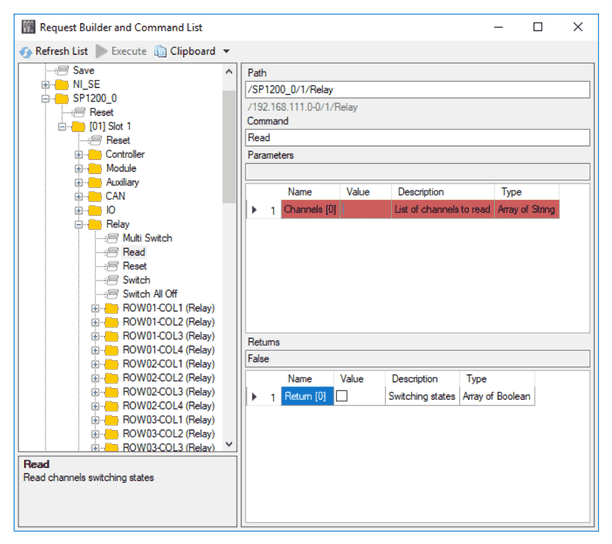The image size is (612, 544).
Task: Click the Refresh List button label
Action: tap(61, 51)
